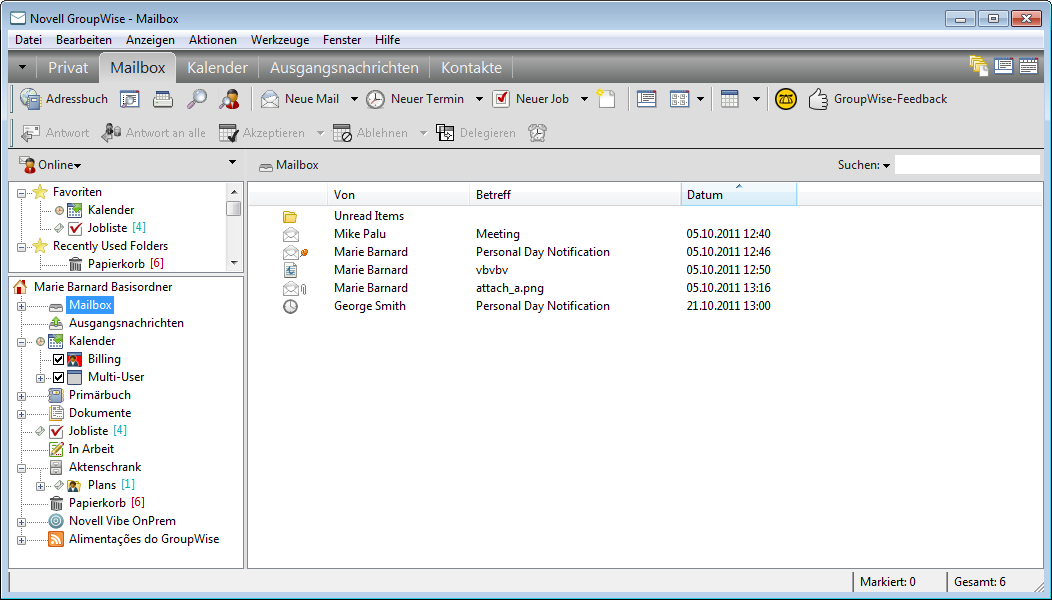The width and height of the screenshot is (1052, 600).
Task: Click the new note icon with yellow star
Action: click(x=607, y=99)
